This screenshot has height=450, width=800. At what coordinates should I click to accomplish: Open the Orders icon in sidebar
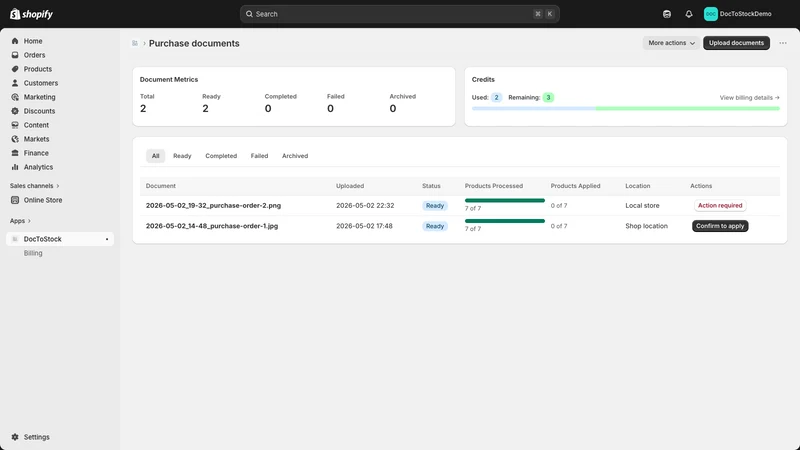pyautogui.click(x=15, y=55)
